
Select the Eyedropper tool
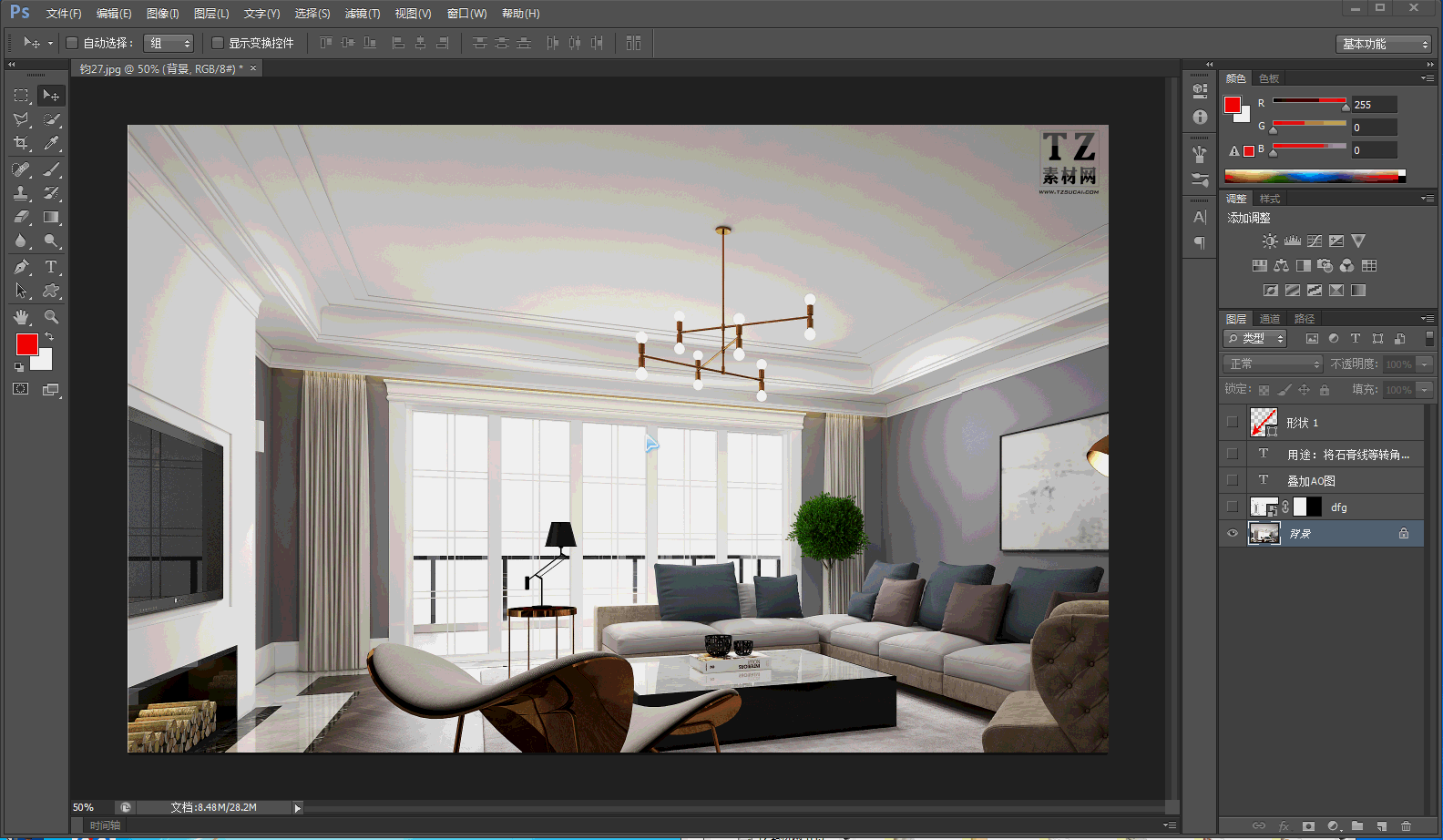(51, 143)
